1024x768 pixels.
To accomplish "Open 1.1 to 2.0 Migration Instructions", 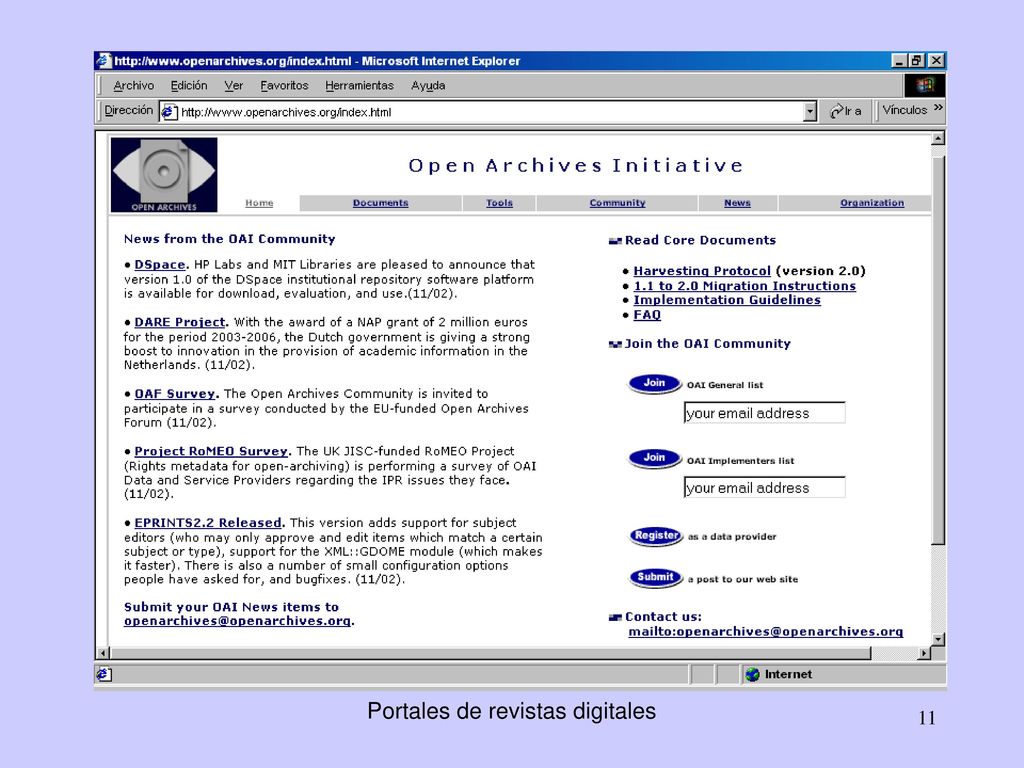I will point(744,286).
